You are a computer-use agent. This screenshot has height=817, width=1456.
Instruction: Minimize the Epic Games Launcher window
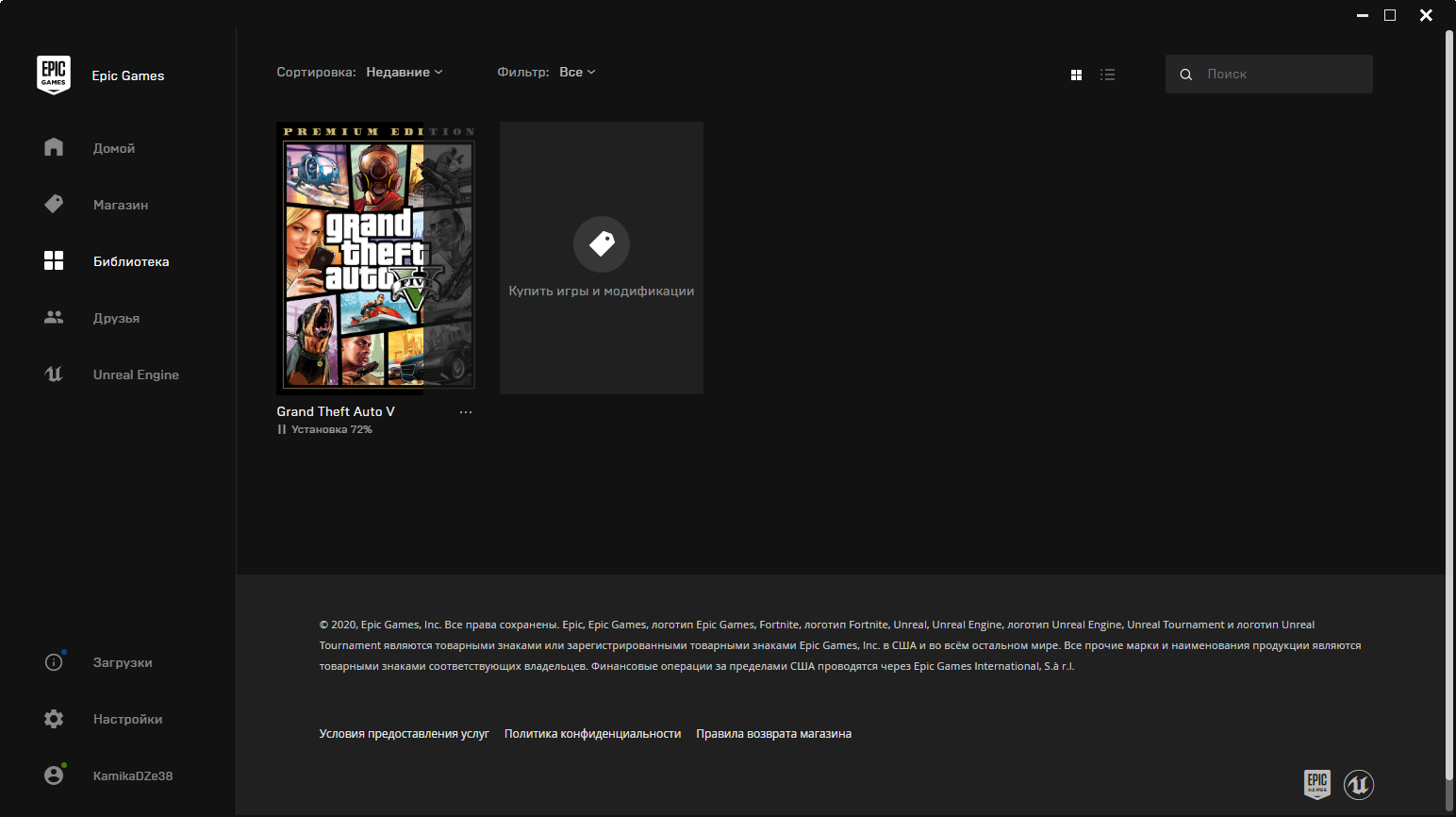pyautogui.click(x=1363, y=15)
